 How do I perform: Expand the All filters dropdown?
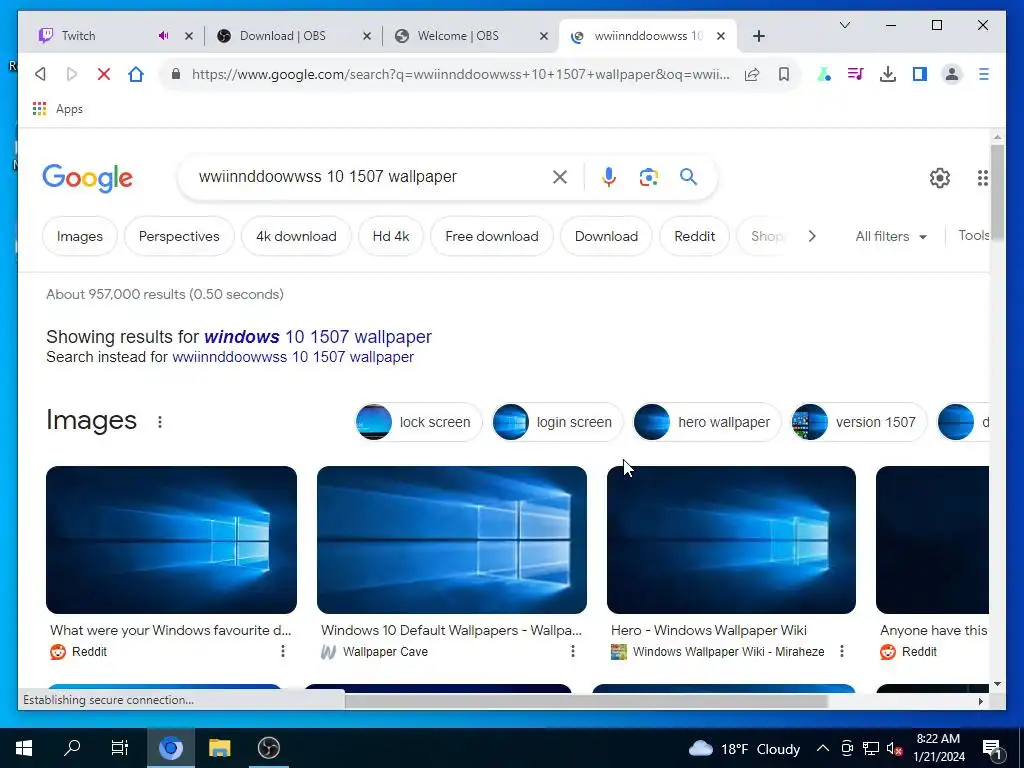891,236
